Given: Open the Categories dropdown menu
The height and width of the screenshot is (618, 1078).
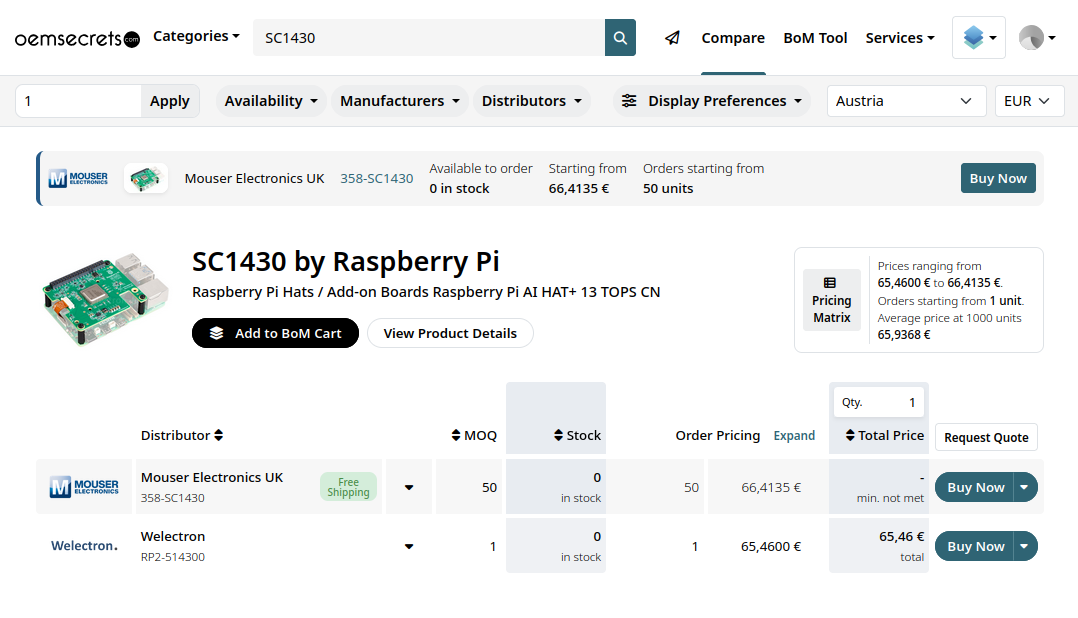Looking at the screenshot, I should [x=196, y=36].
